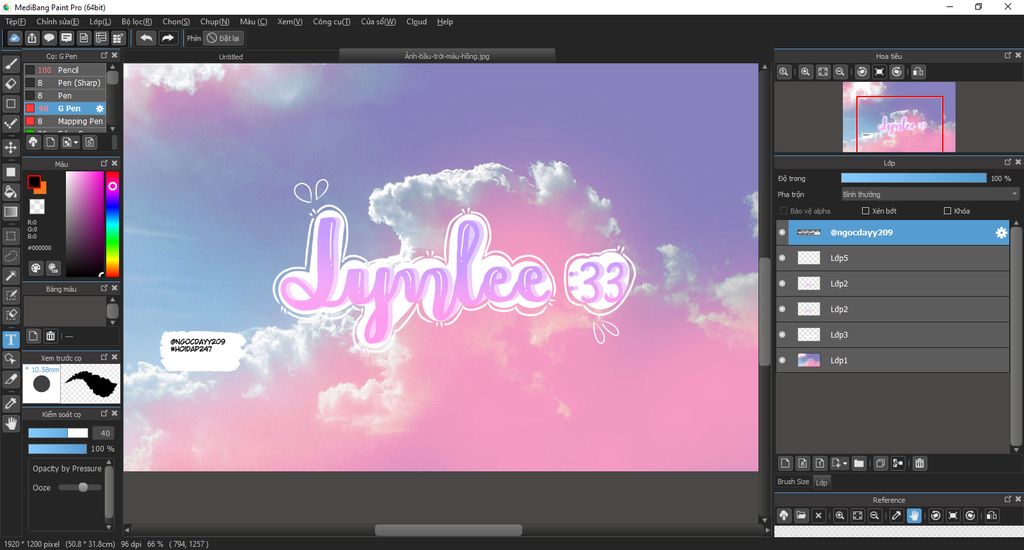
Task: Adjust the Độ trong opacity slider
Action: pyautogui.click(x=914, y=178)
